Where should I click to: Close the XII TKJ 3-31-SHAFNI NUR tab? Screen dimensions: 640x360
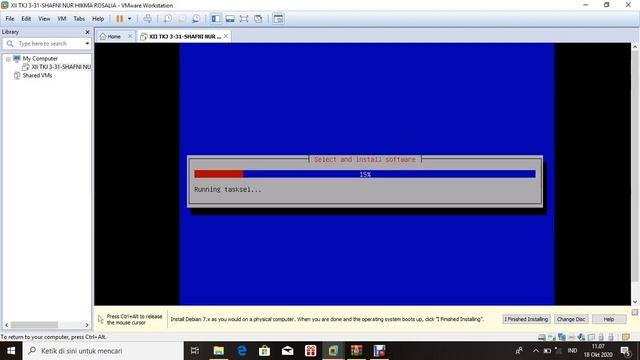[x=226, y=36]
